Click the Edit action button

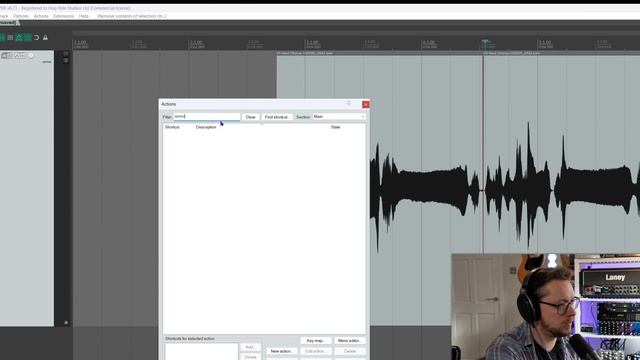pyautogui.click(x=316, y=351)
